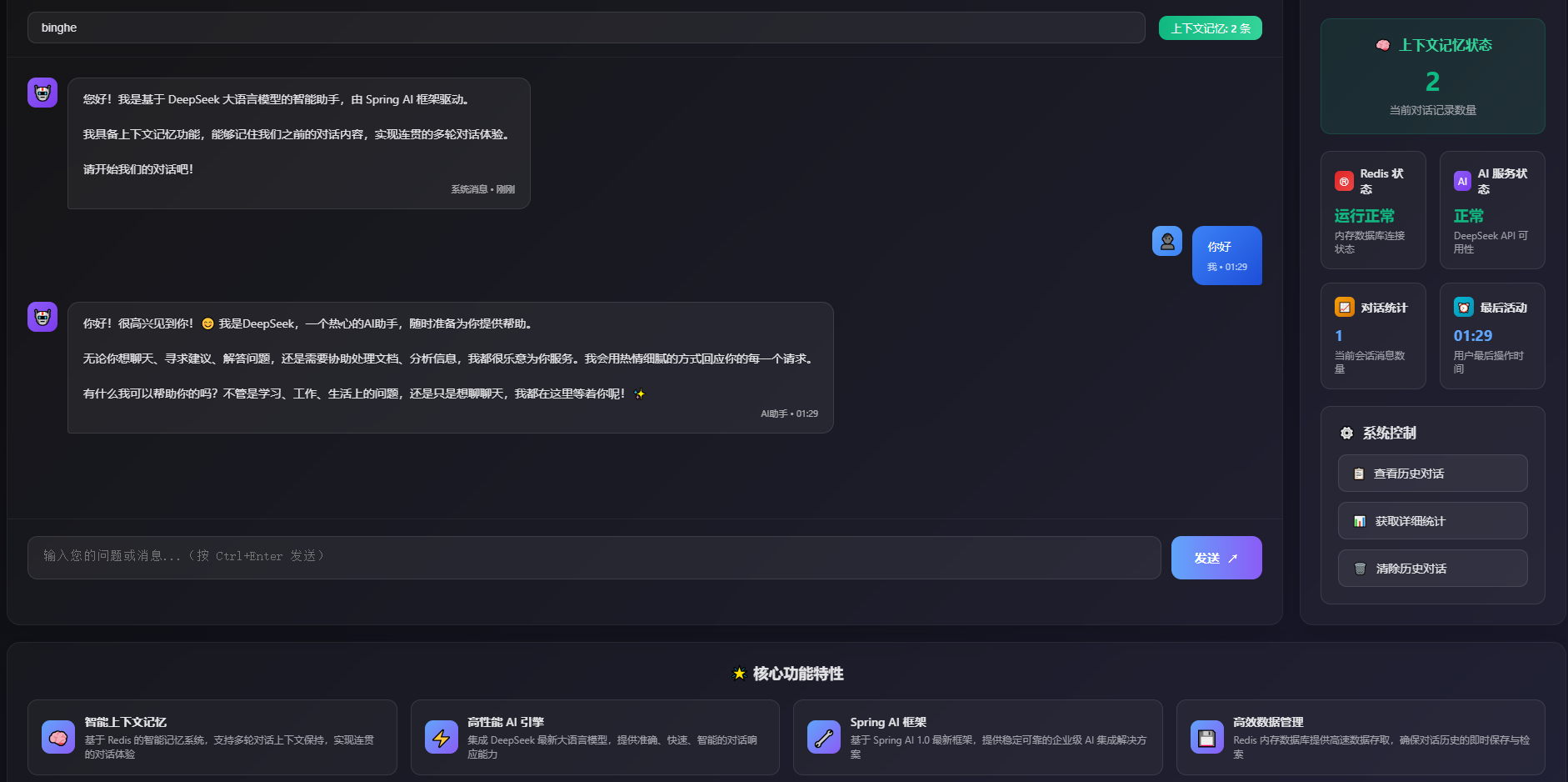The width and height of the screenshot is (1568, 782).
Task: Click the 获取详细统计 button
Action: [1433, 521]
